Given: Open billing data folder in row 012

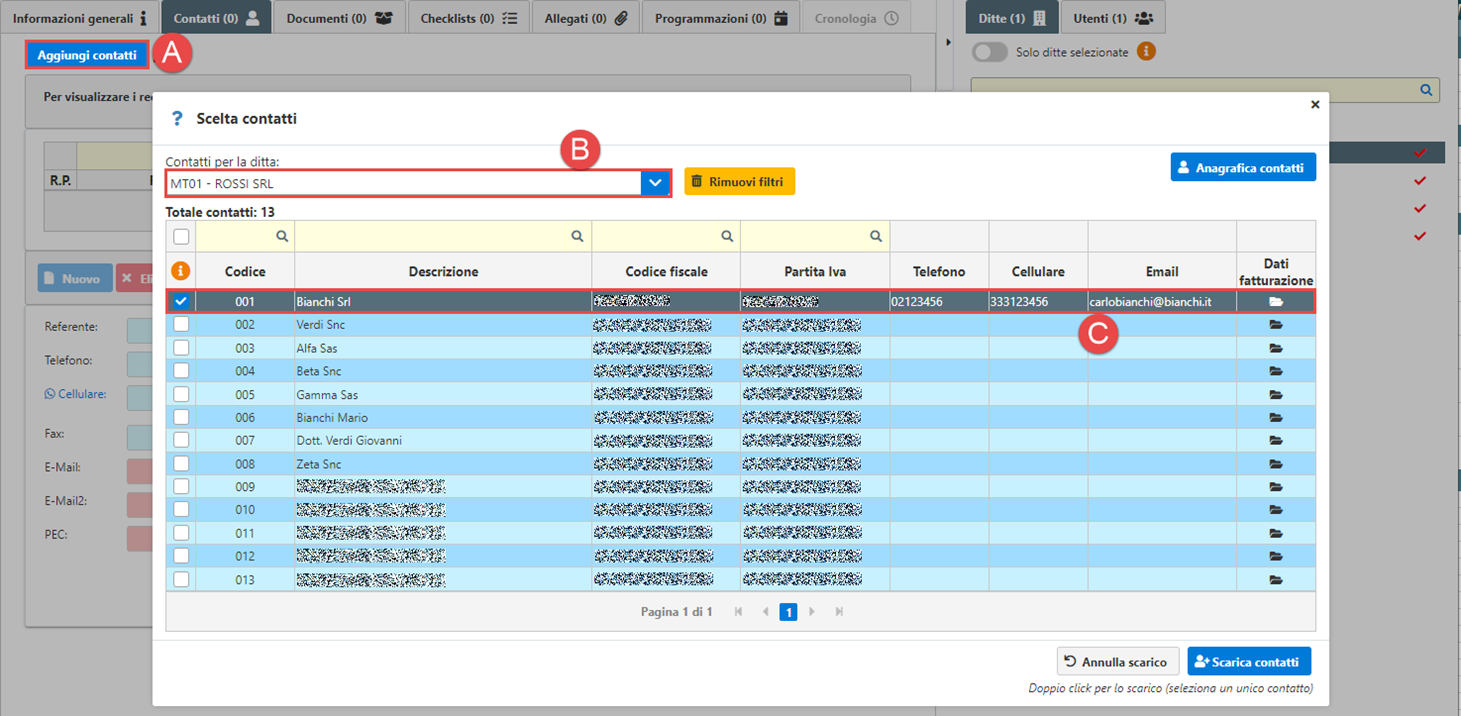Looking at the screenshot, I should point(1275,556).
